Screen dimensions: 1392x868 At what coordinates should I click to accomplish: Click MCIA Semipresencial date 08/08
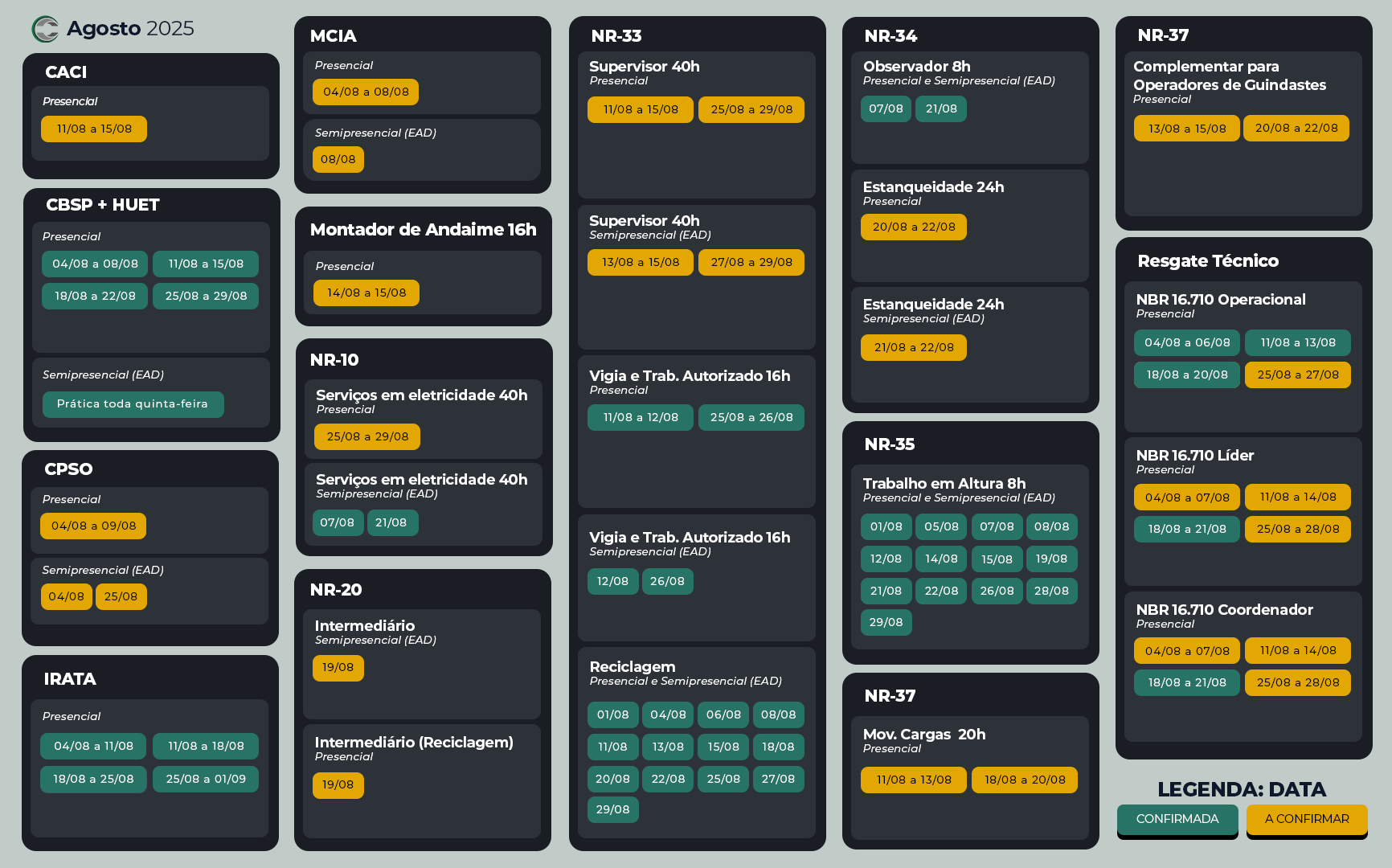[x=338, y=159]
